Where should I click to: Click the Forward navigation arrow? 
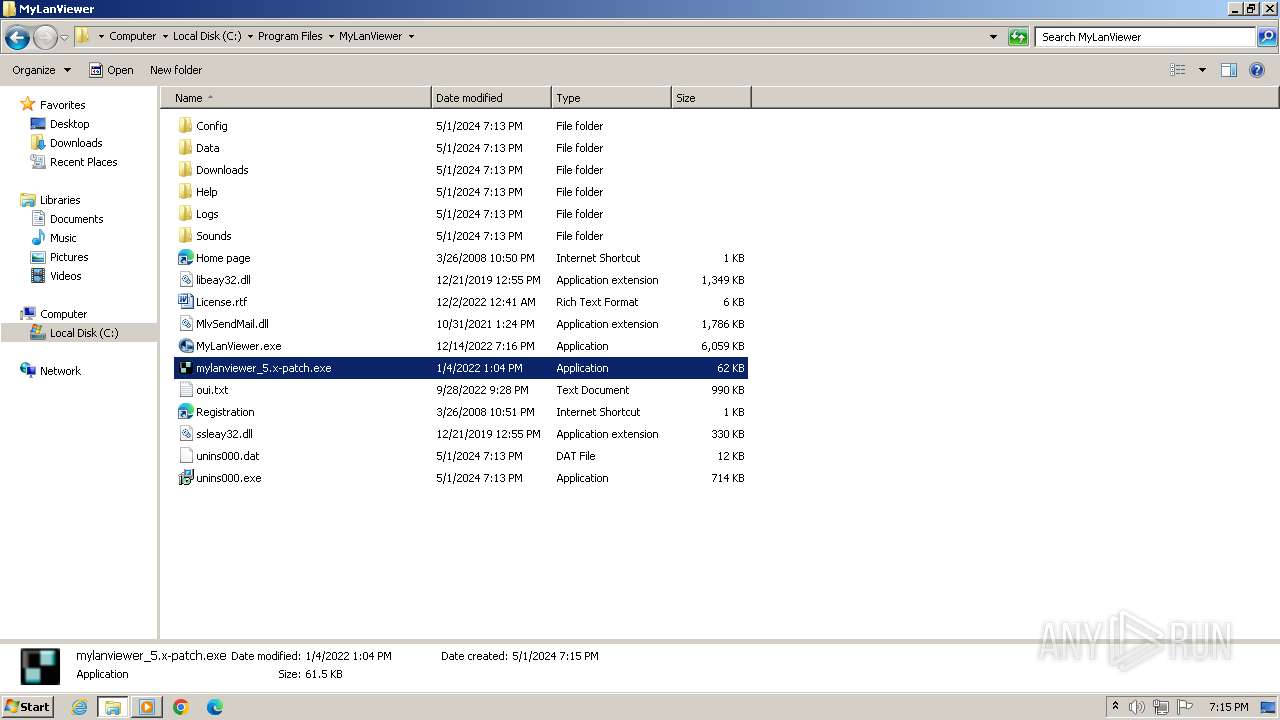pyautogui.click(x=45, y=38)
